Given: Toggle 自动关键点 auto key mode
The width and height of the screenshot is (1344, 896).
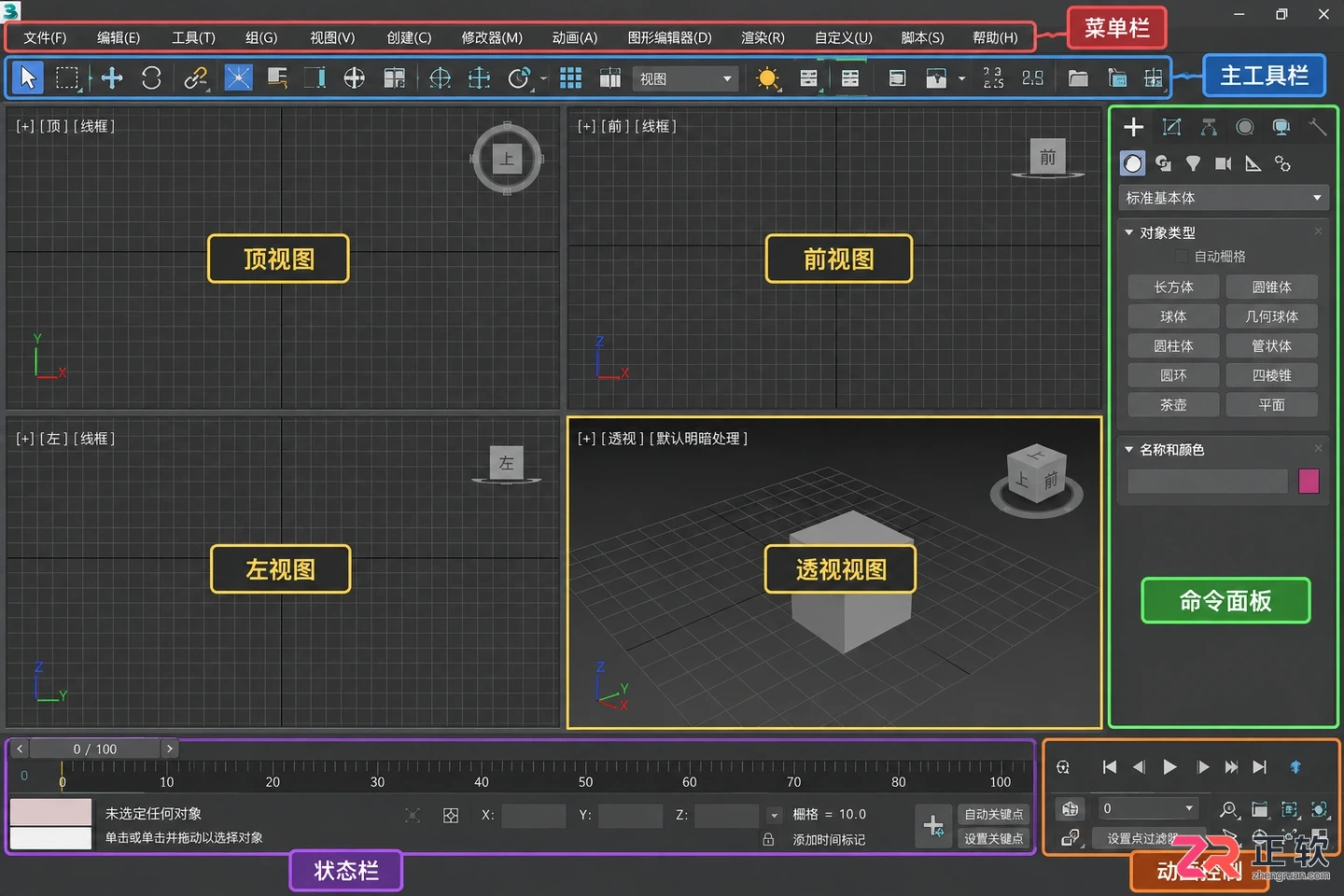Looking at the screenshot, I should click(993, 814).
